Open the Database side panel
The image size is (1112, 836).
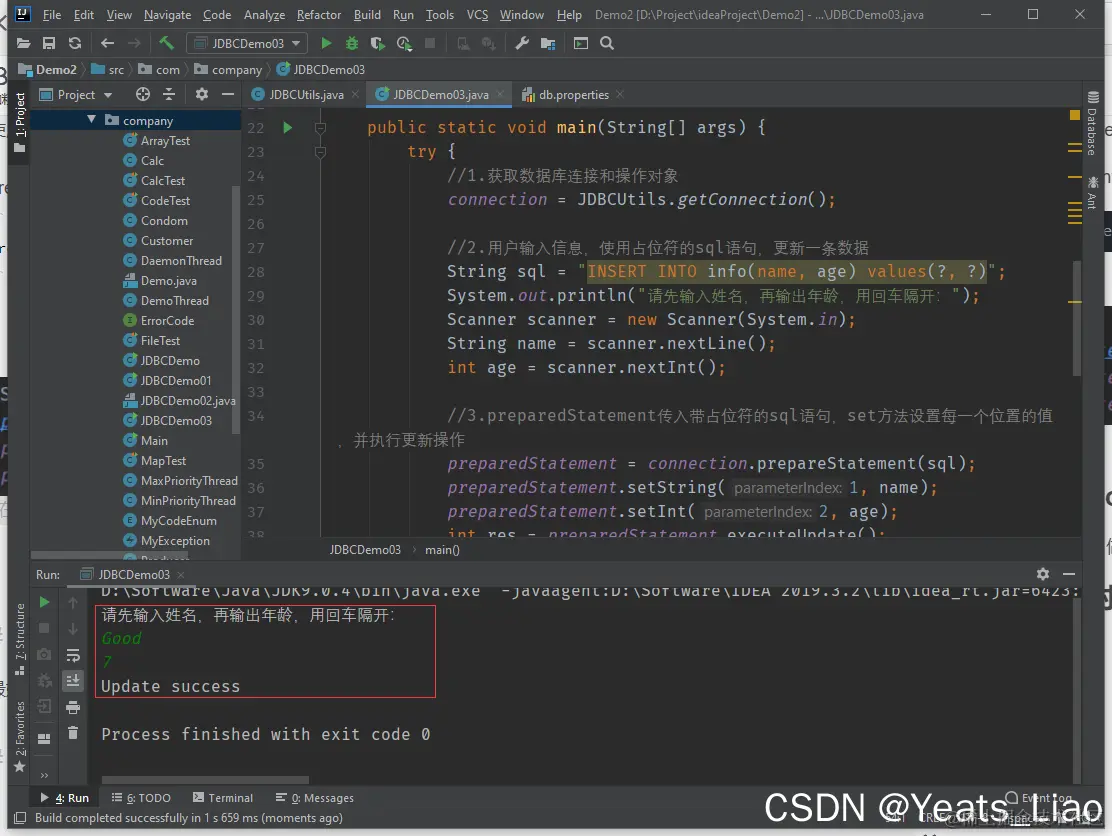(x=1092, y=124)
